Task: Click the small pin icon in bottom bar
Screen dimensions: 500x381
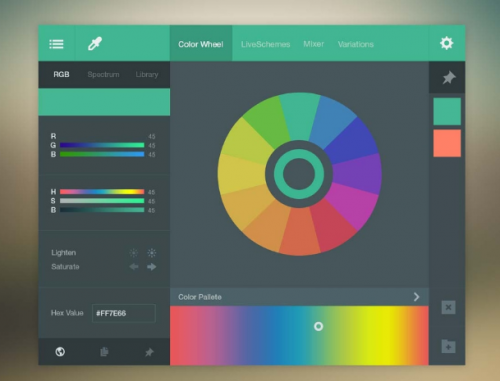Action: point(149,352)
